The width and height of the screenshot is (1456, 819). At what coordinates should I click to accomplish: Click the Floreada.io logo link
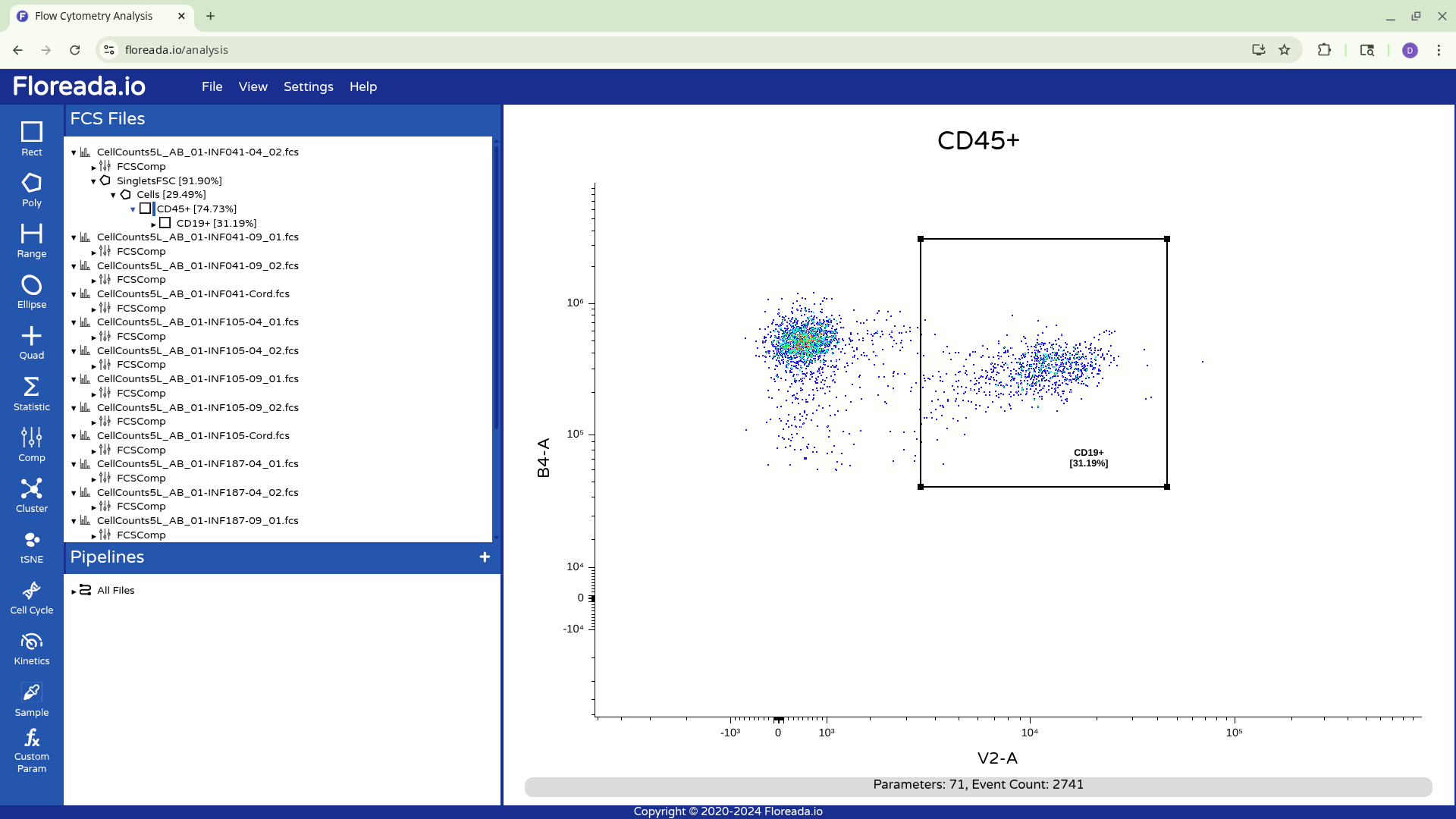click(79, 86)
